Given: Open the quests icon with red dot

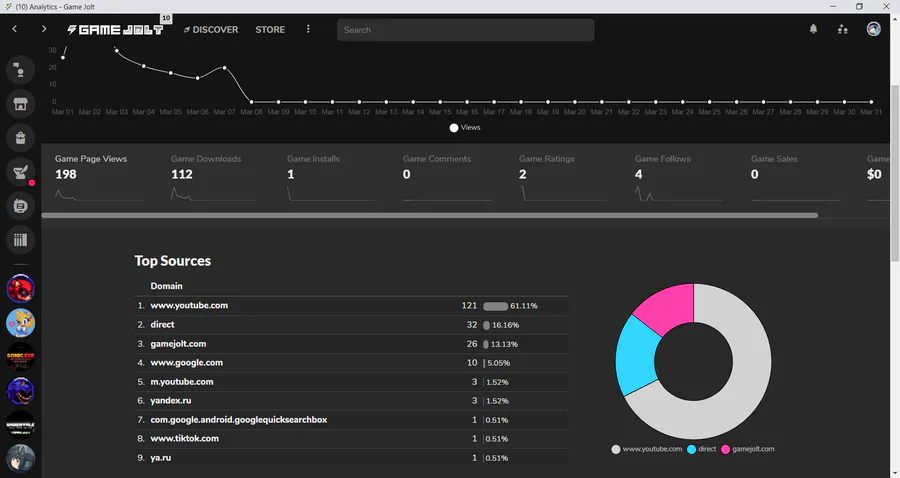Looking at the screenshot, I should (x=21, y=172).
